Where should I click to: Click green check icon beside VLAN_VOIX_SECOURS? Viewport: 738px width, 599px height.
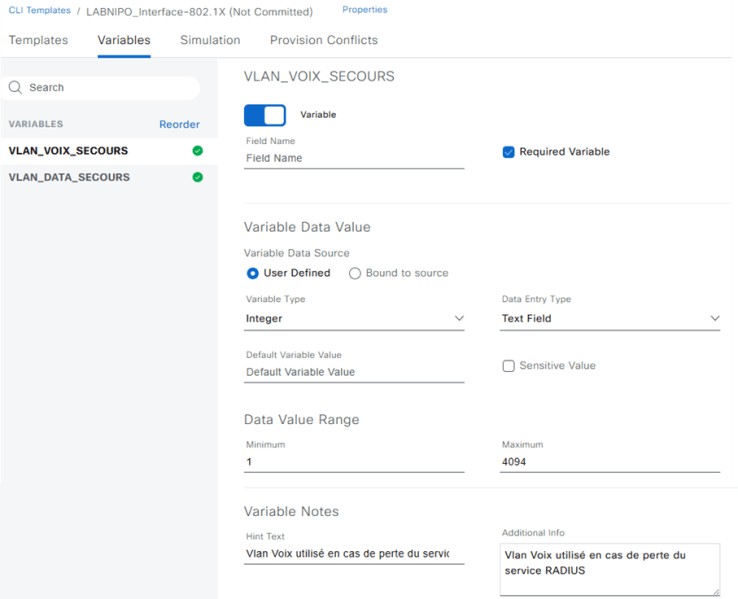click(197, 151)
